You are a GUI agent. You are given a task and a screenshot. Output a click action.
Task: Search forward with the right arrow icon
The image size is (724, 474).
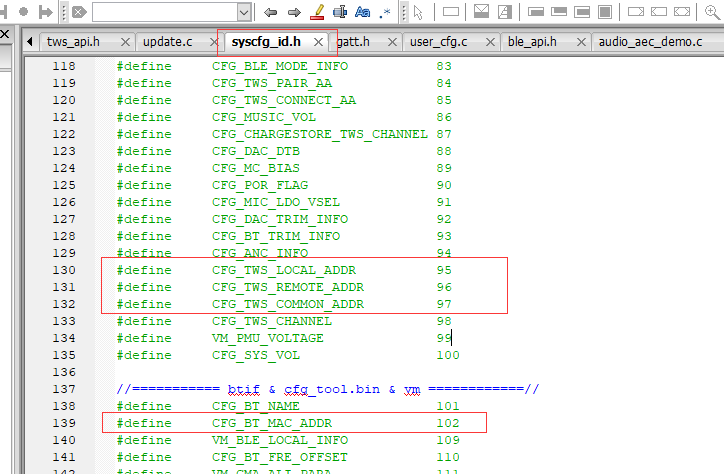294,12
